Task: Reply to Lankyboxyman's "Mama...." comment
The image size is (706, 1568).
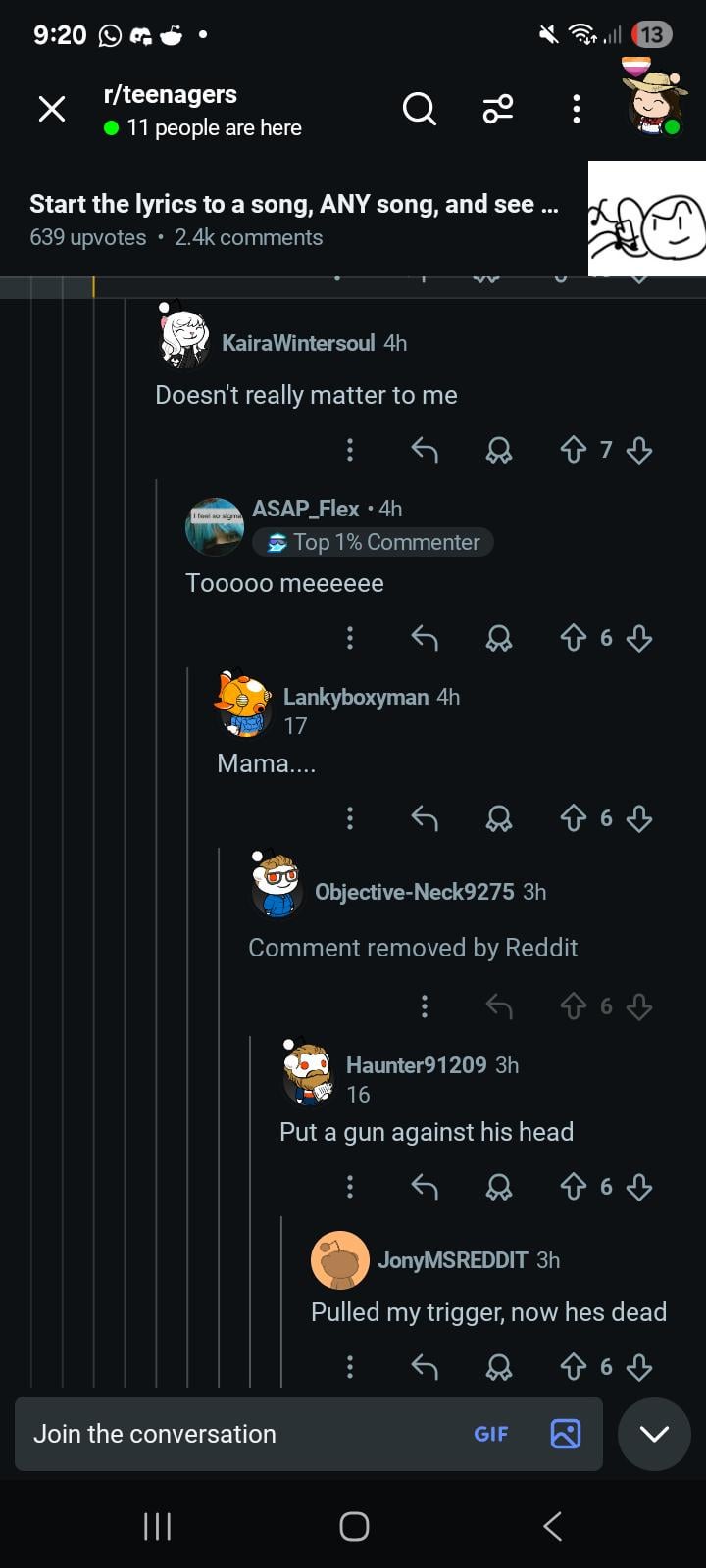Action: (x=424, y=818)
